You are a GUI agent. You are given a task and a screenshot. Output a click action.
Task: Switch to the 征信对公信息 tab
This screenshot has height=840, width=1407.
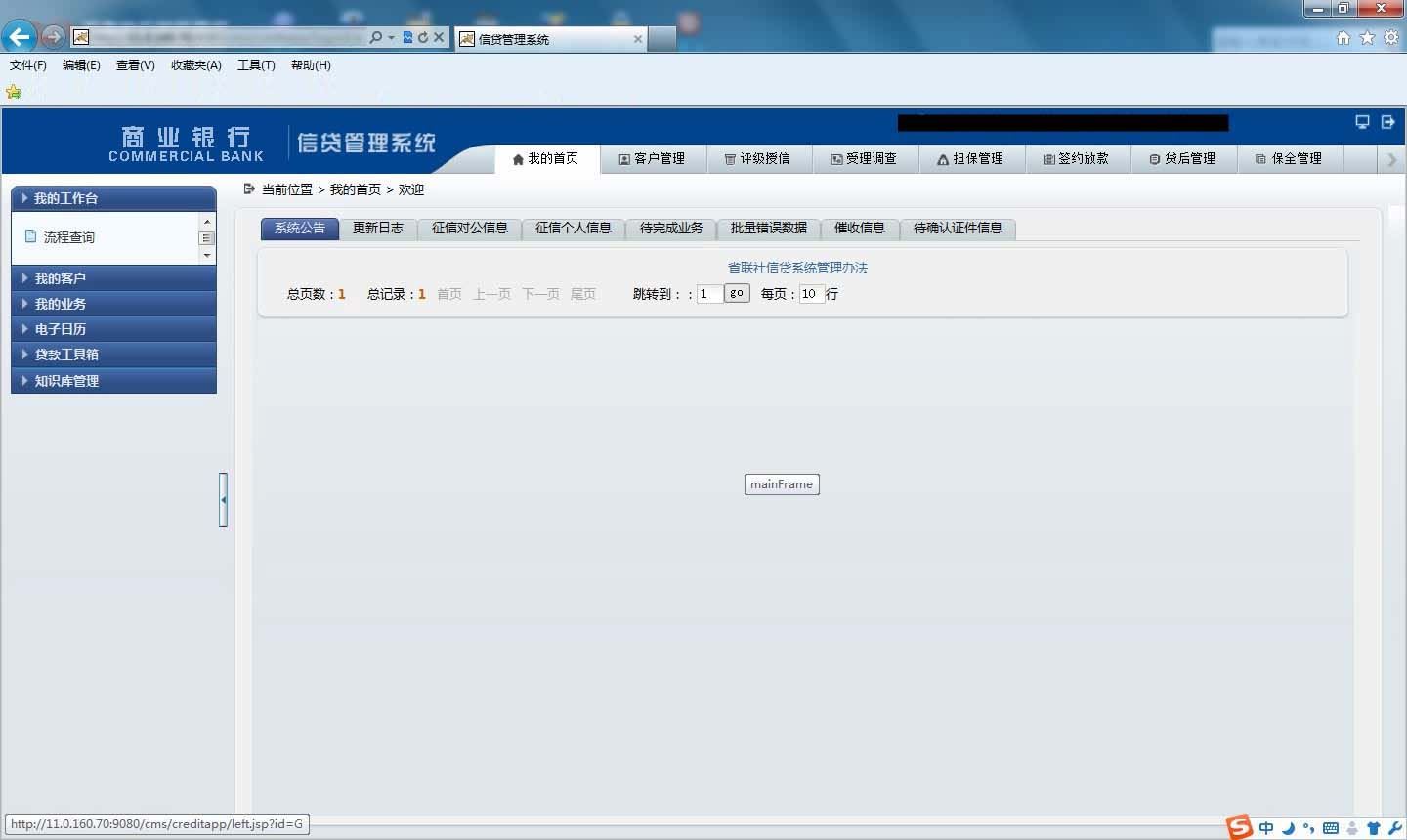[470, 228]
